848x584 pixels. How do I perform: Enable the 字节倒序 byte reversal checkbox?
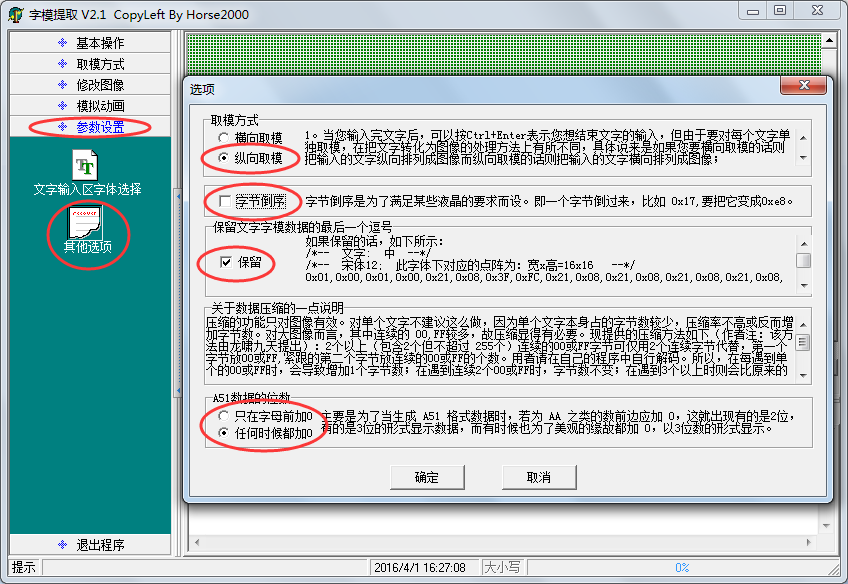click(x=227, y=201)
